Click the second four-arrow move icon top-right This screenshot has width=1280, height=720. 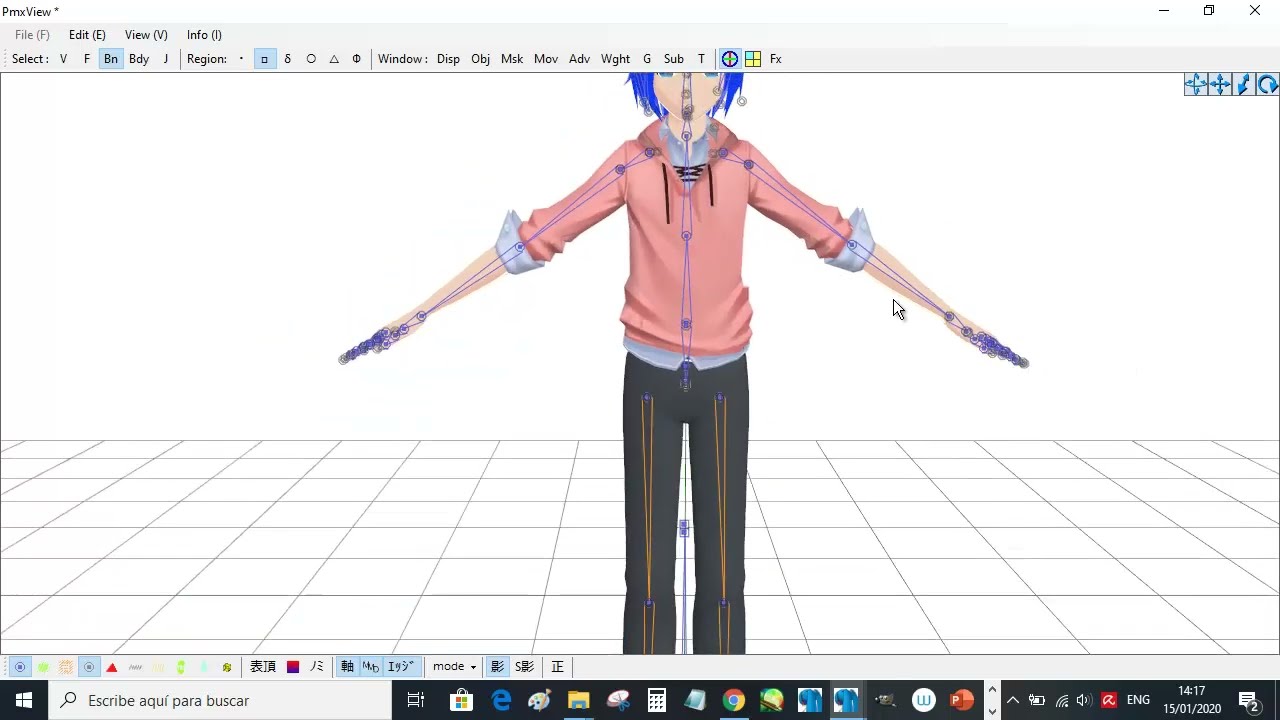pyautogui.click(x=1220, y=85)
